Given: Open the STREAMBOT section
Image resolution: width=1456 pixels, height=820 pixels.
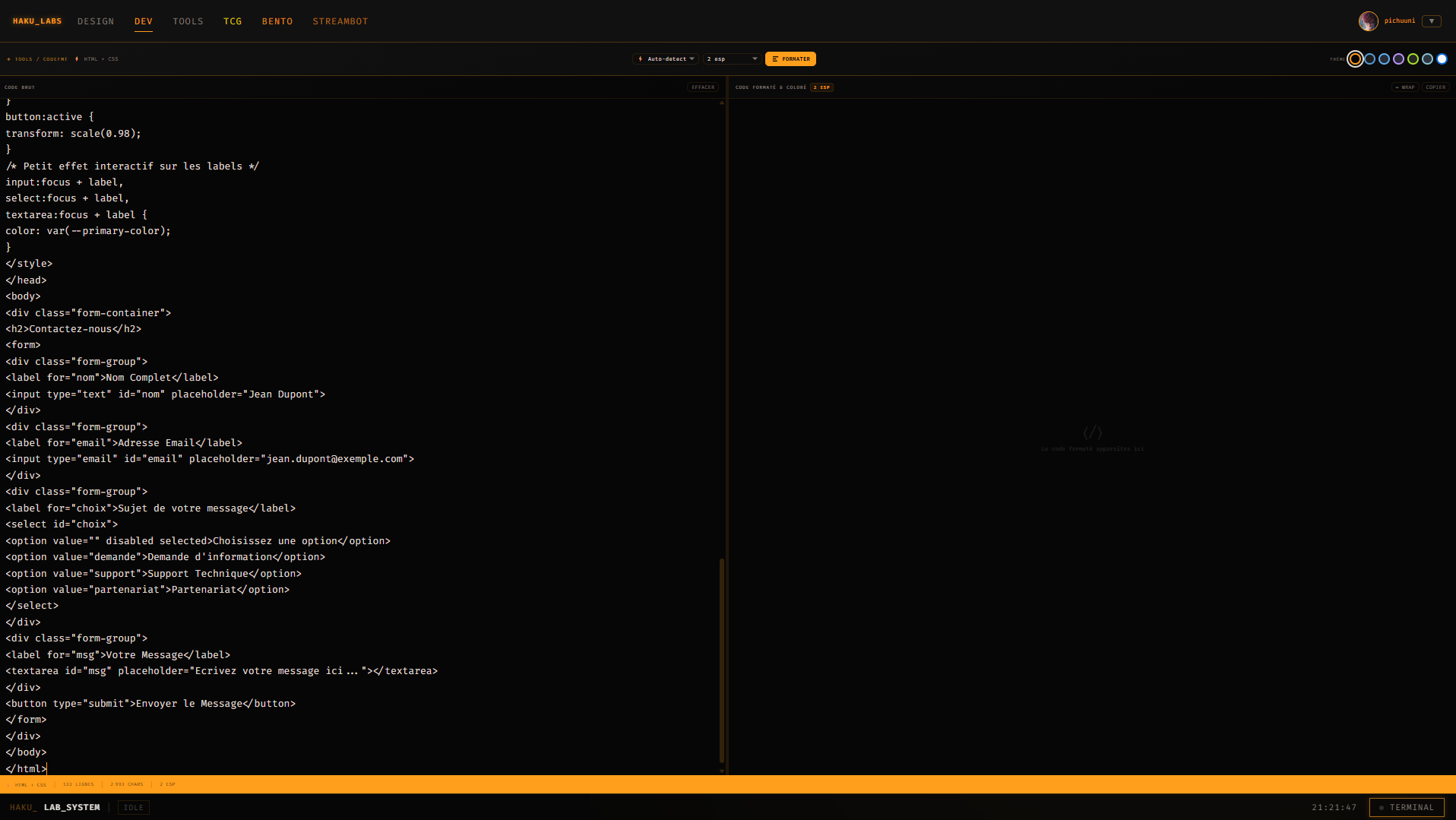Looking at the screenshot, I should (340, 21).
